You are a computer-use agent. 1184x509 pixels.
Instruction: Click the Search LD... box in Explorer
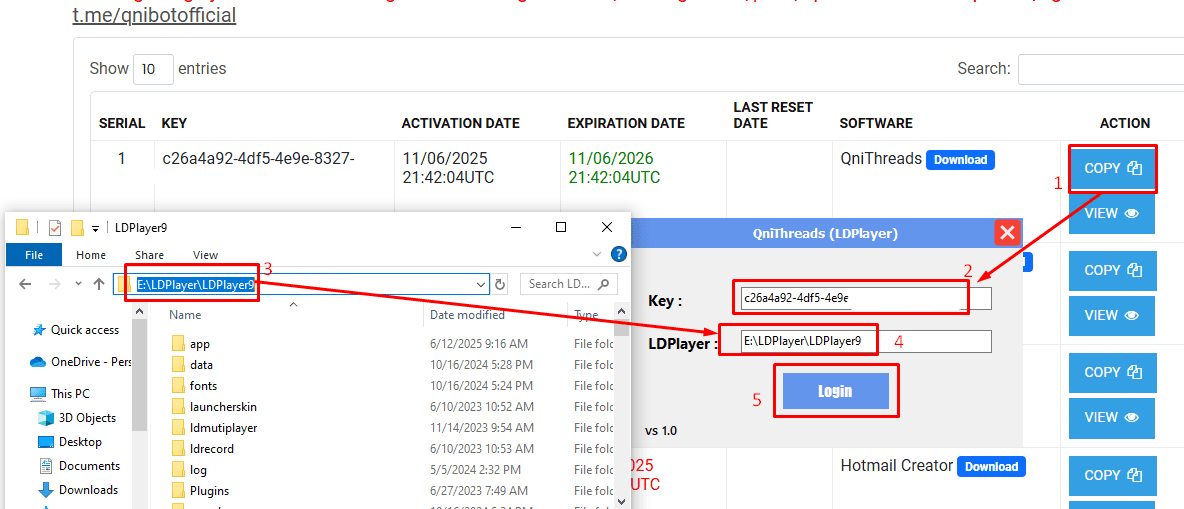point(569,284)
